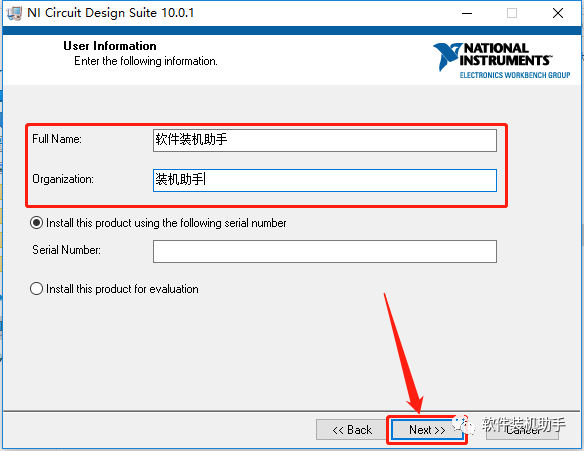Click the 'Organization:' label

click(x=63, y=179)
